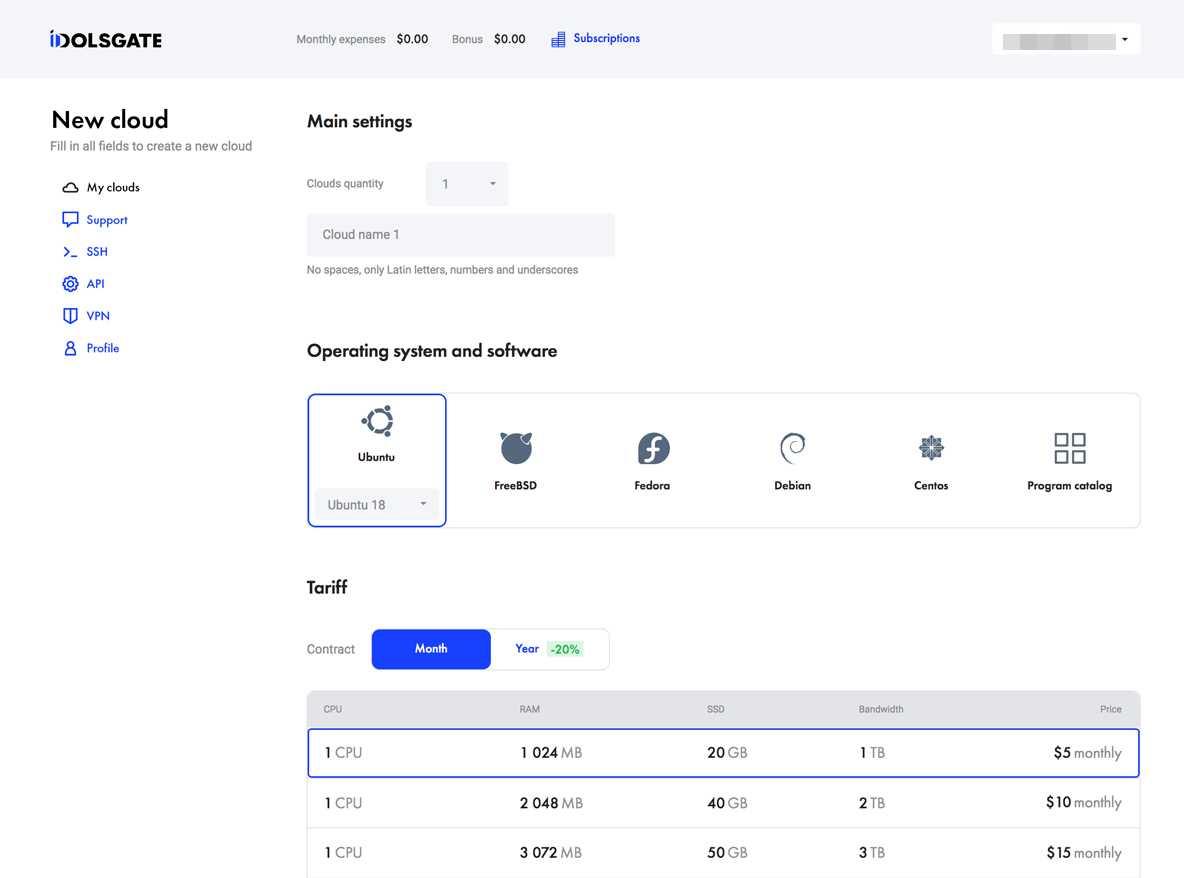The height and width of the screenshot is (878, 1184).
Task: Select the Ubuntu logo icon
Action: click(x=377, y=421)
